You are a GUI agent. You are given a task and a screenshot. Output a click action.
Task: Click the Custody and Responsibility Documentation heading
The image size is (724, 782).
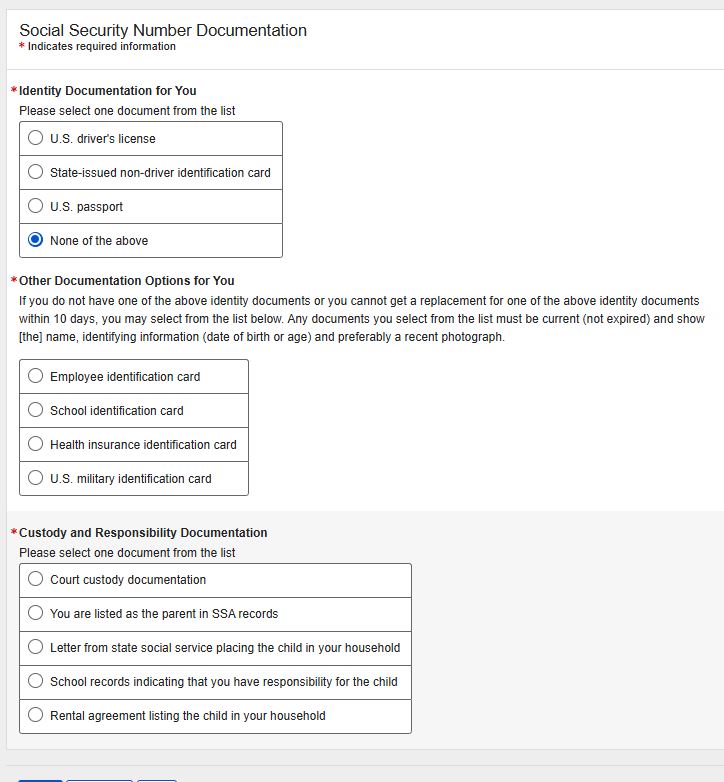click(x=143, y=533)
